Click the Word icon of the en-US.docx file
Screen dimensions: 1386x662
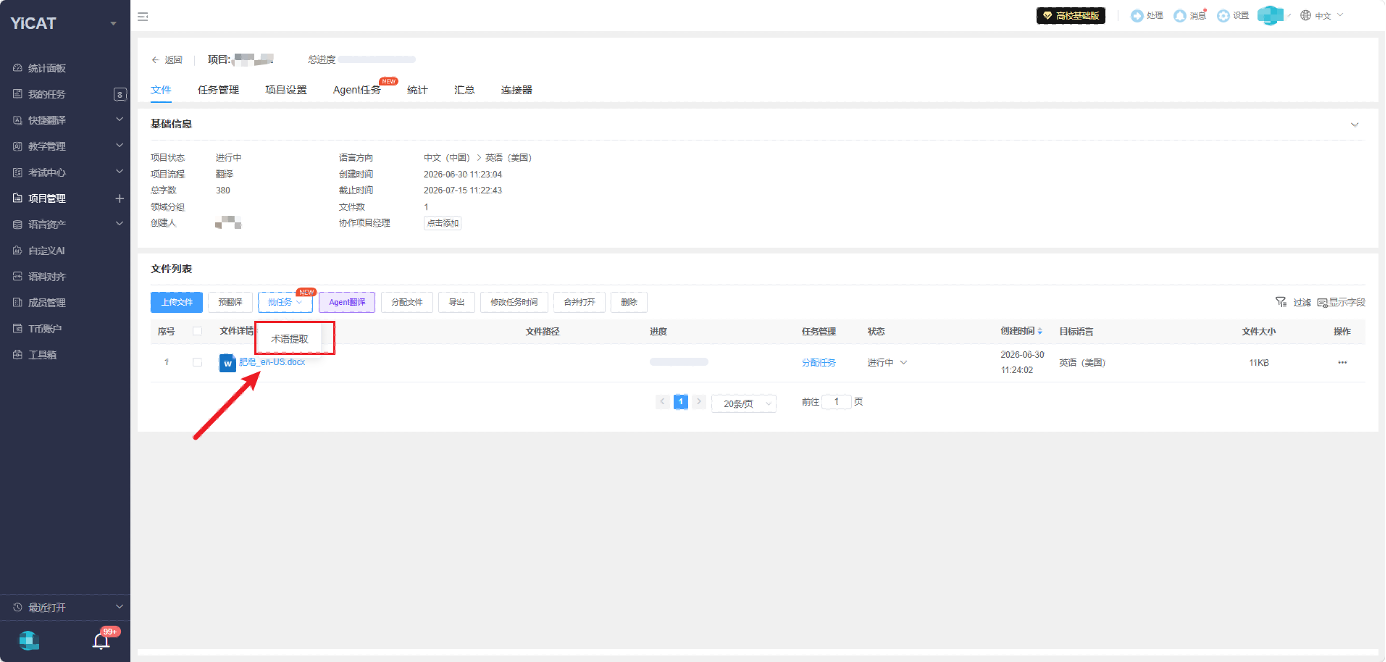(227, 362)
